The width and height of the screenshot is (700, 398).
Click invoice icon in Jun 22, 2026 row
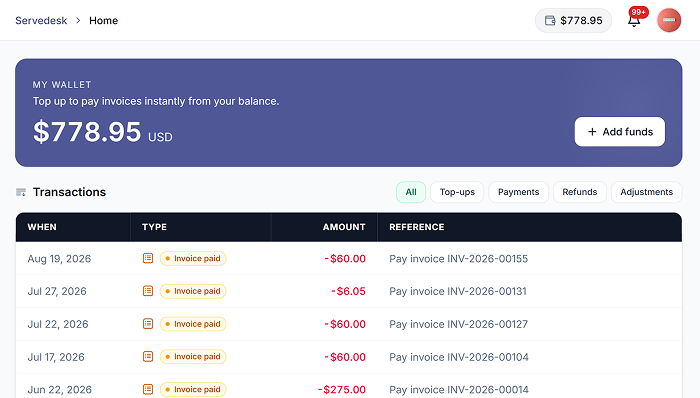[148, 390]
